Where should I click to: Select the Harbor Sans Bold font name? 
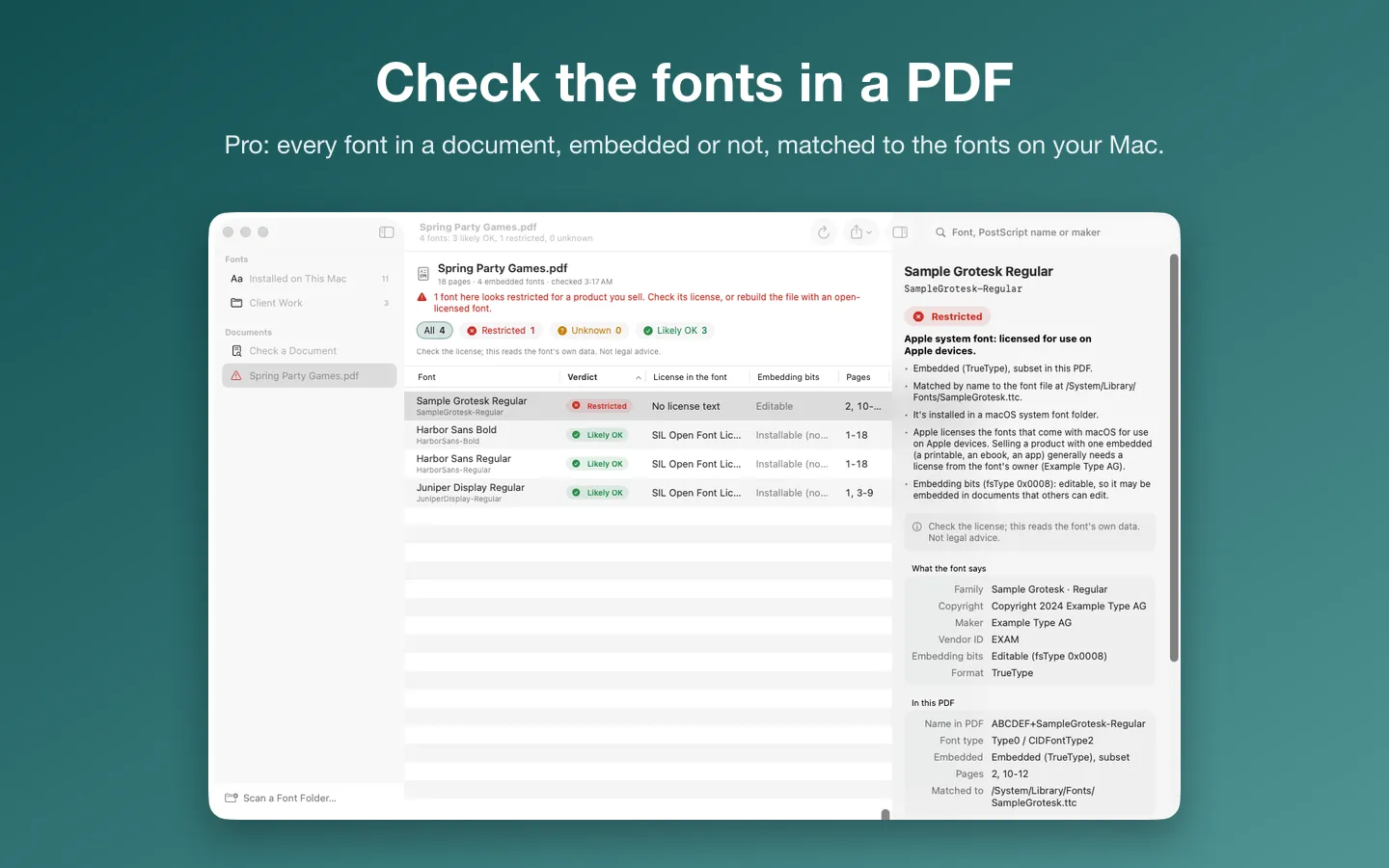(456, 430)
